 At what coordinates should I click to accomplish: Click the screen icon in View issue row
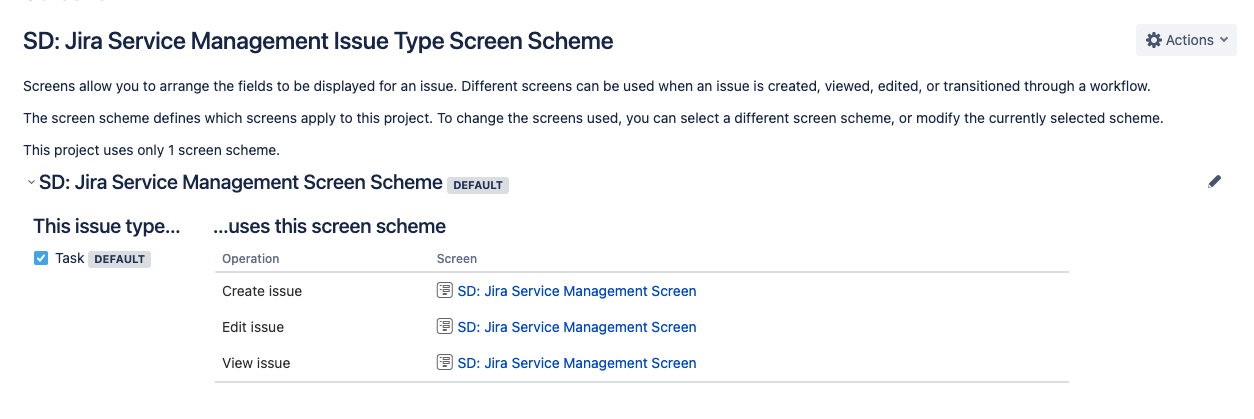[445, 363]
